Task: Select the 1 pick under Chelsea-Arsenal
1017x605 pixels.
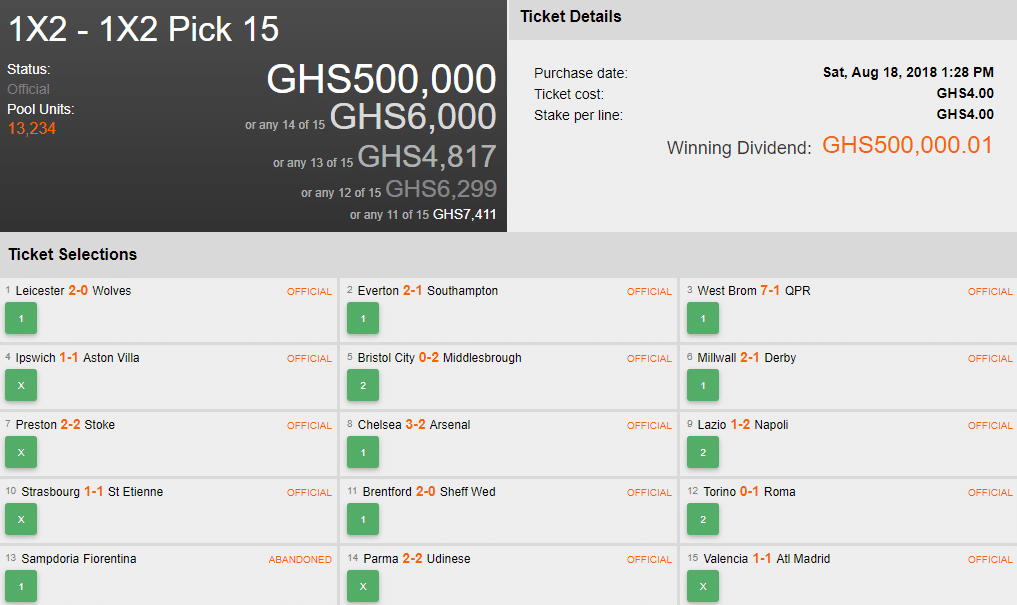Action: pyautogui.click(x=363, y=453)
